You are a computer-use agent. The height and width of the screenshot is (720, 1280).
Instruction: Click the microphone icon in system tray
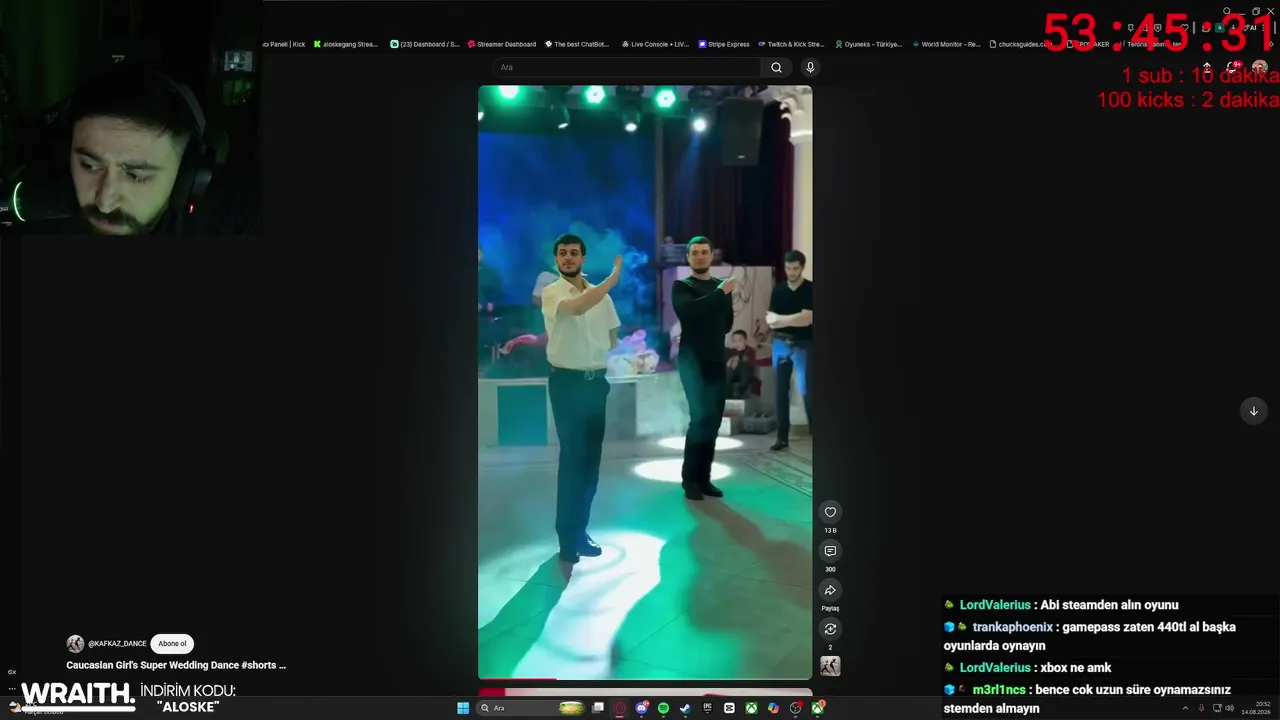click(x=1201, y=708)
